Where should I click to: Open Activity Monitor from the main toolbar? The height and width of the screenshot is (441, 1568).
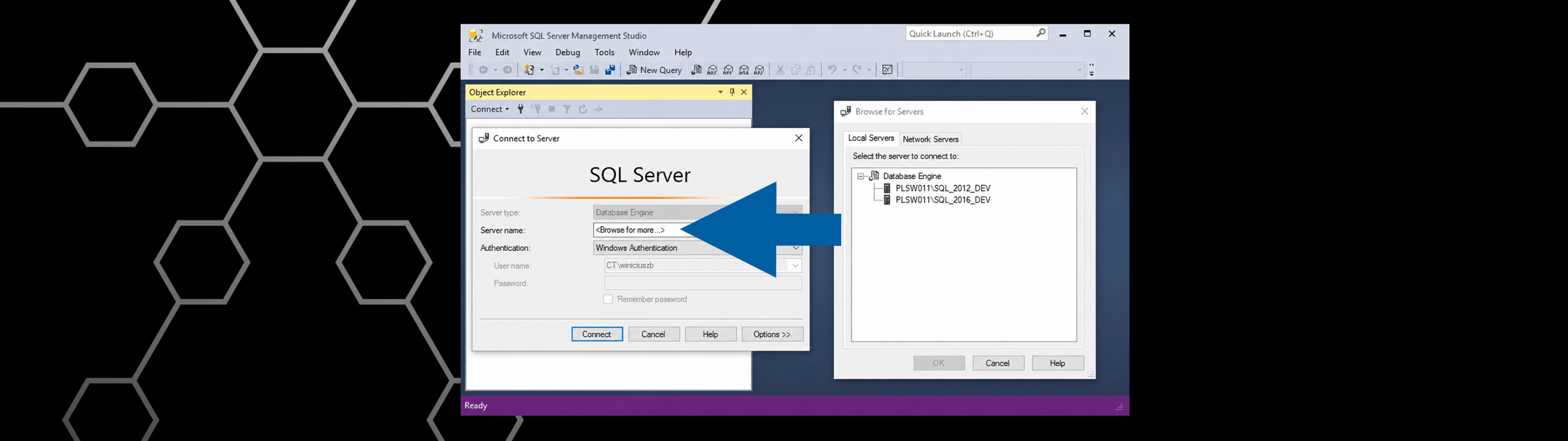point(887,70)
